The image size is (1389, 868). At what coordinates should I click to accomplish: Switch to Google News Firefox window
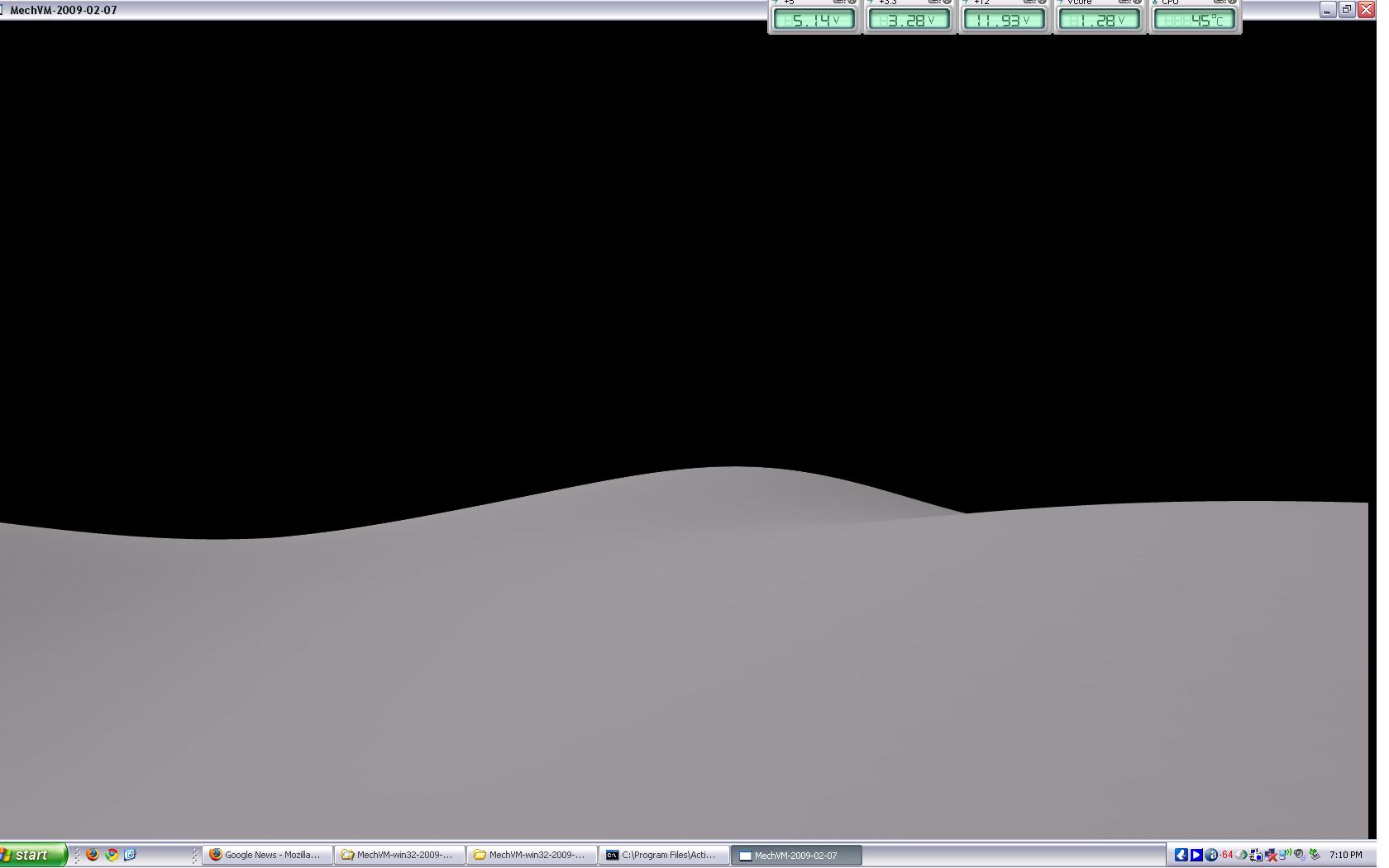point(267,855)
